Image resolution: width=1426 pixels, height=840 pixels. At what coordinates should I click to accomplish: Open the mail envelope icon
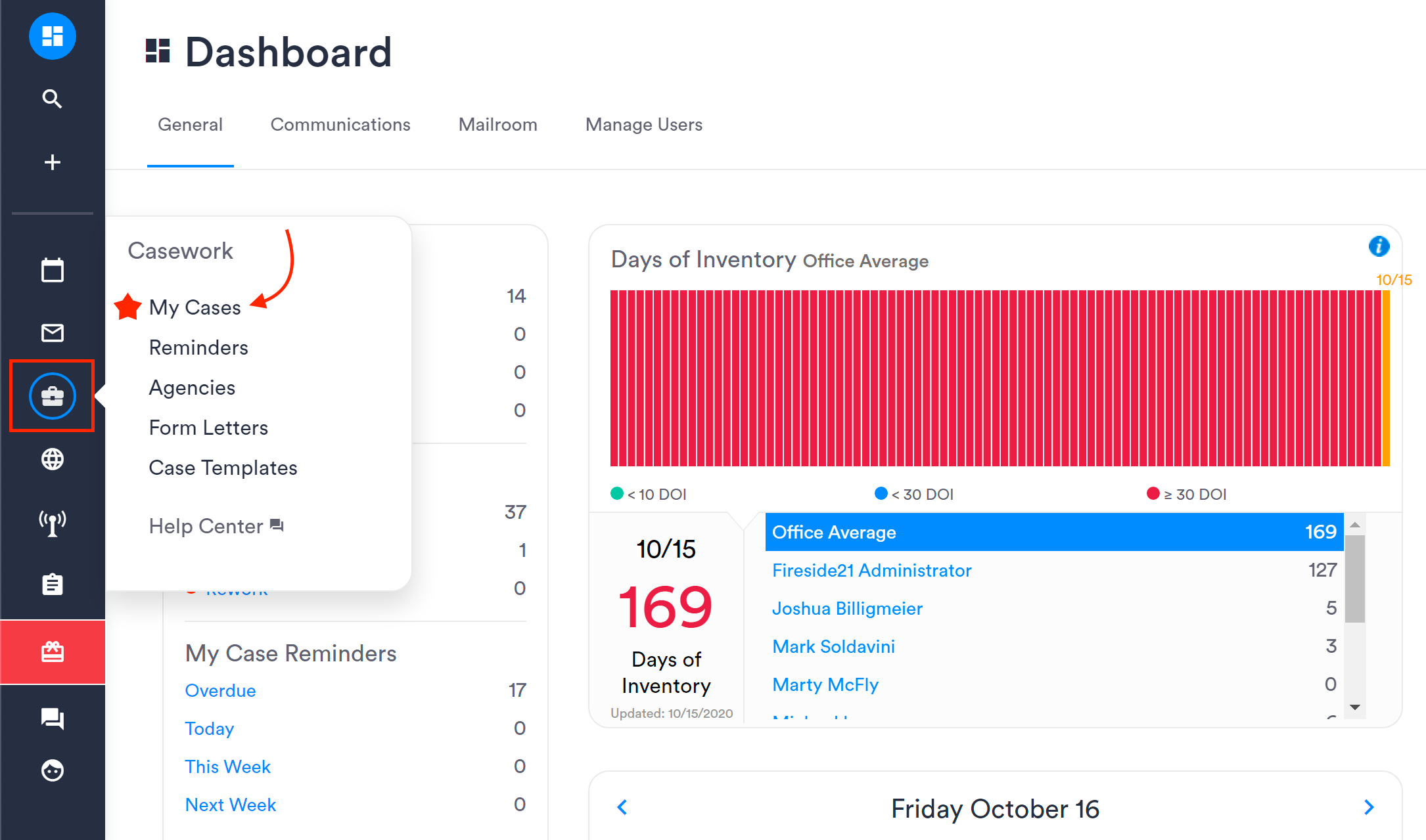click(x=52, y=333)
